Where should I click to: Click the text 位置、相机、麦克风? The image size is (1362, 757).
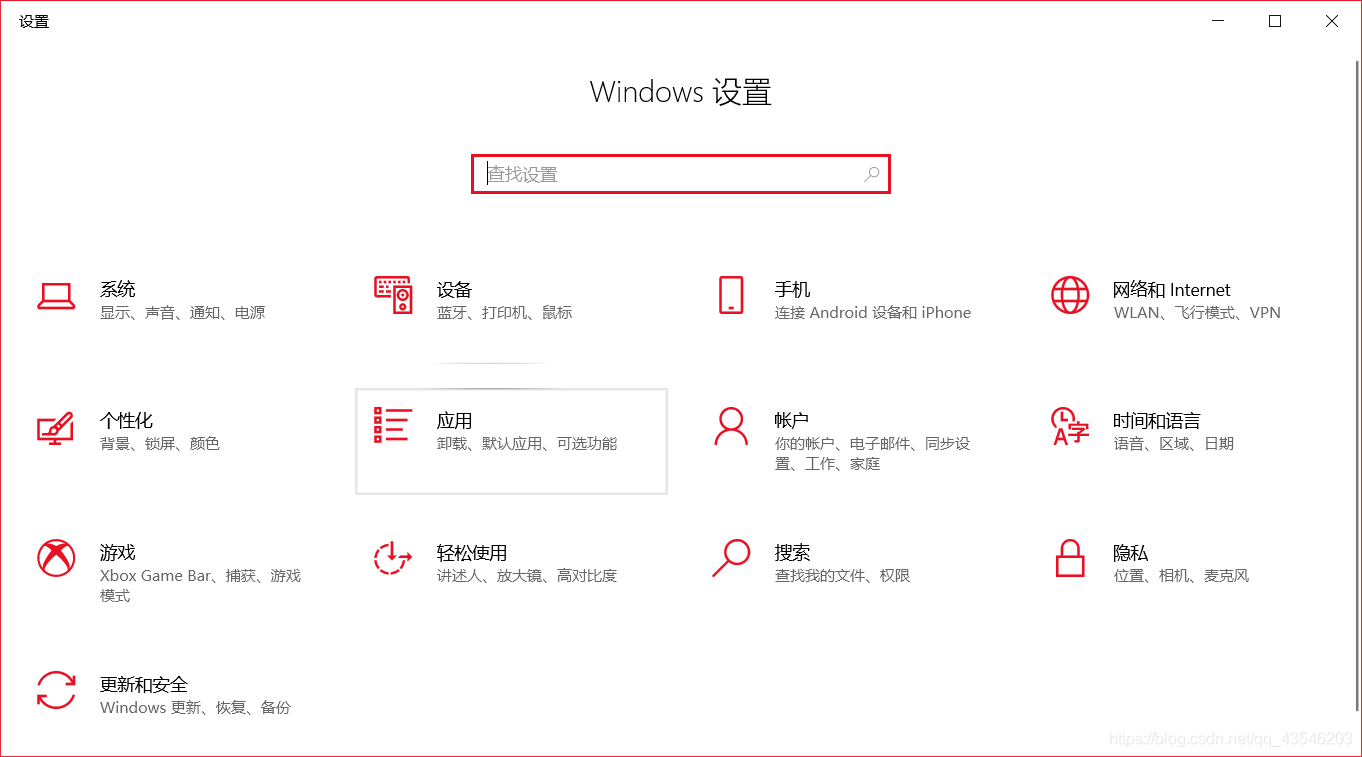(1181, 576)
